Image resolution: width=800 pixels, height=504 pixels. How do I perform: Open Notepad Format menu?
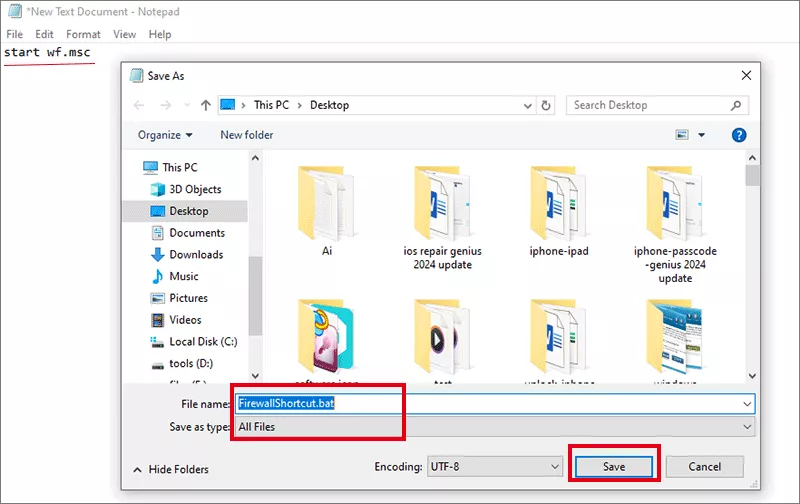tap(83, 34)
